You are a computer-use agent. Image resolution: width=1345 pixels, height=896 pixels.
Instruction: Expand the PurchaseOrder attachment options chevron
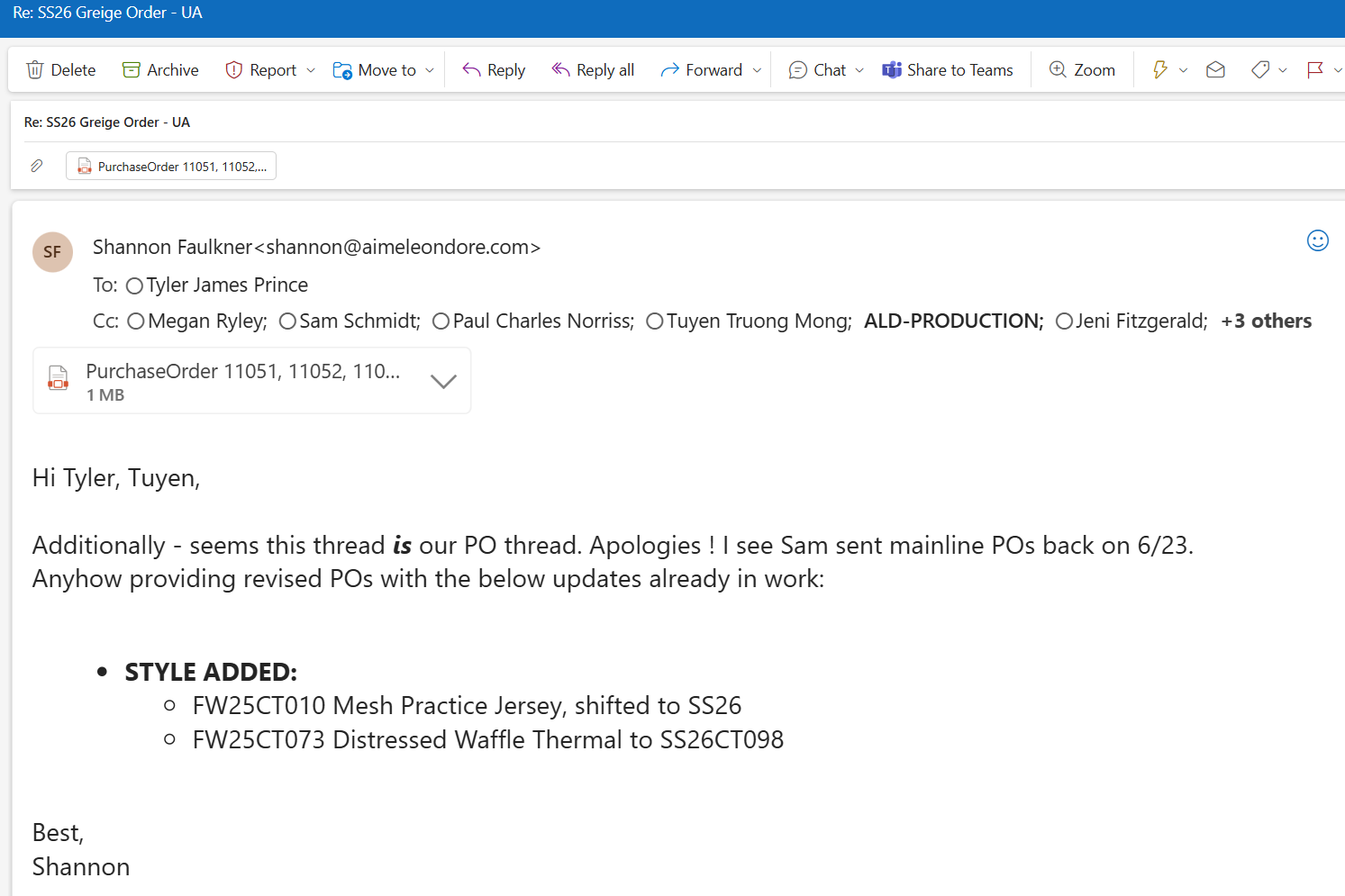tap(443, 381)
